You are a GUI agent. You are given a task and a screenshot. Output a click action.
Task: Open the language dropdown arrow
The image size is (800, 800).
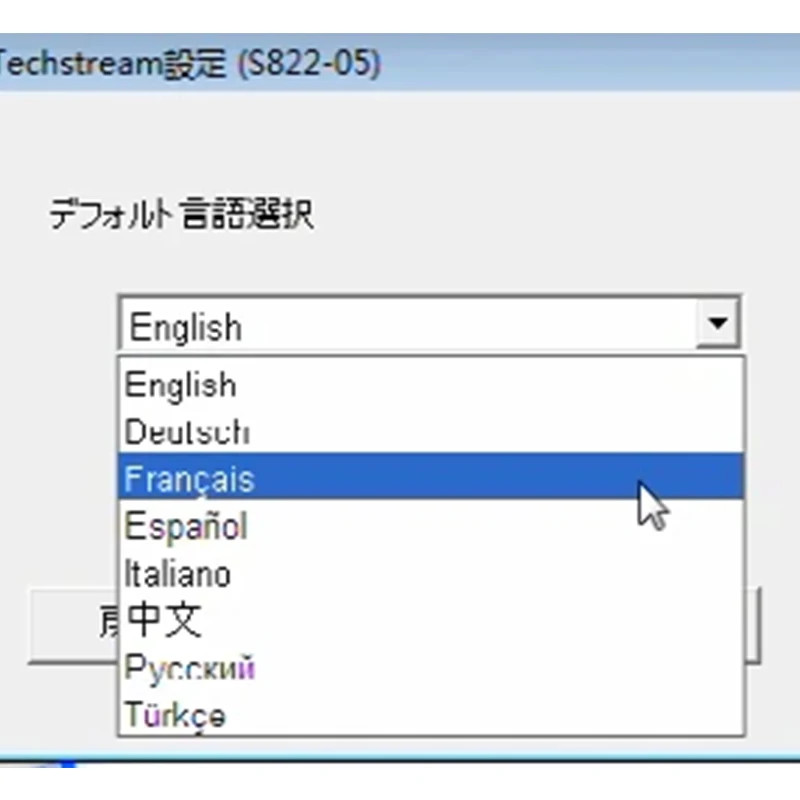click(718, 323)
